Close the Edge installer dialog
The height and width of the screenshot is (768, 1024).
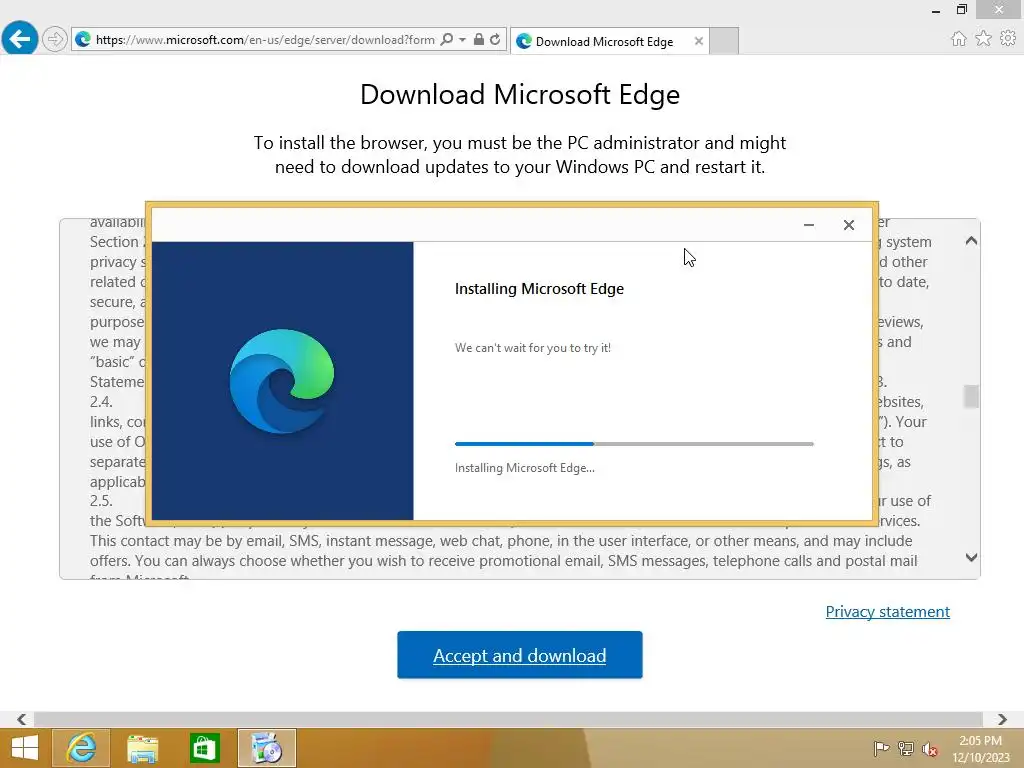(x=848, y=225)
